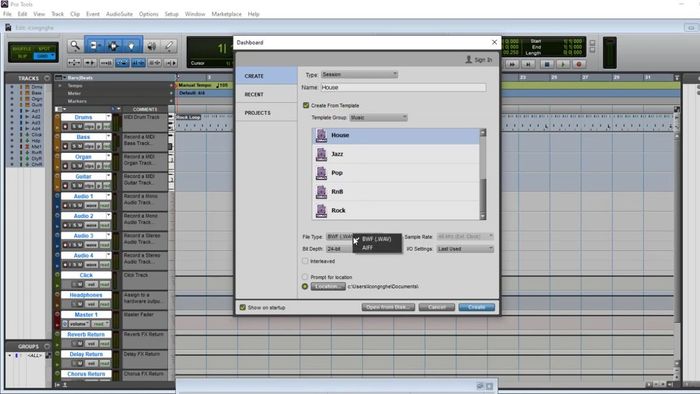This screenshot has width=700, height=394.
Task: Click the transport Fast Forward button
Action: [x=512, y=64]
